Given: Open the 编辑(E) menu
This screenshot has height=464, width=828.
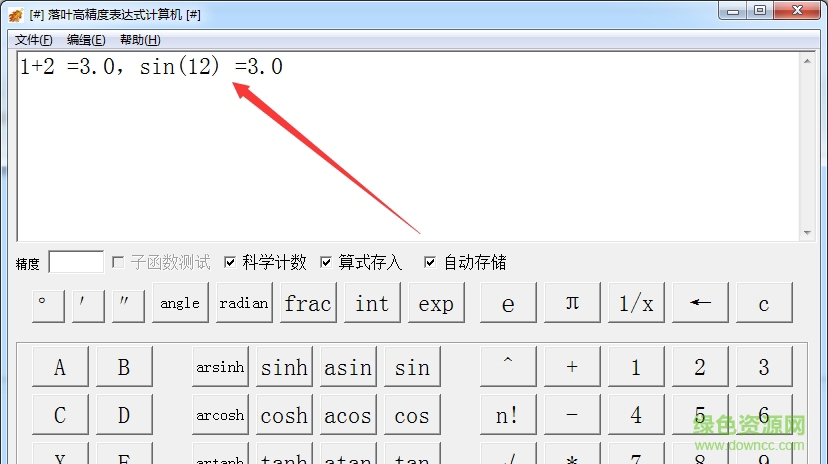Looking at the screenshot, I should pos(86,40).
